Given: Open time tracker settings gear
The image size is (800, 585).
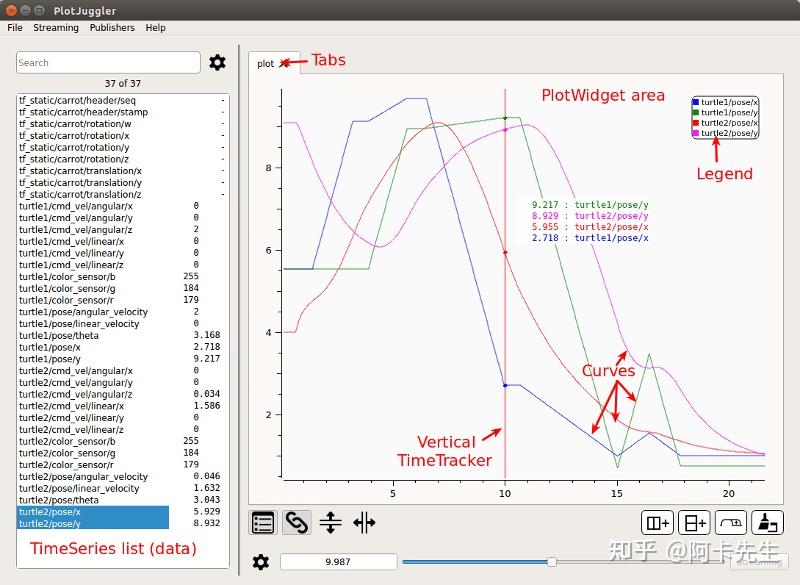Looking at the screenshot, I should click(x=261, y=562).
